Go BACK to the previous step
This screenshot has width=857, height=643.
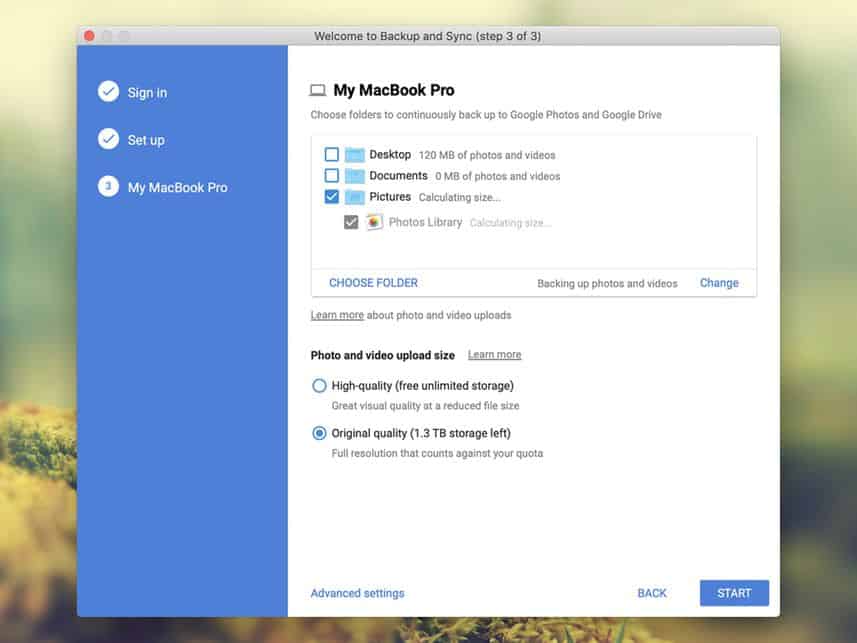pos(652,593)
